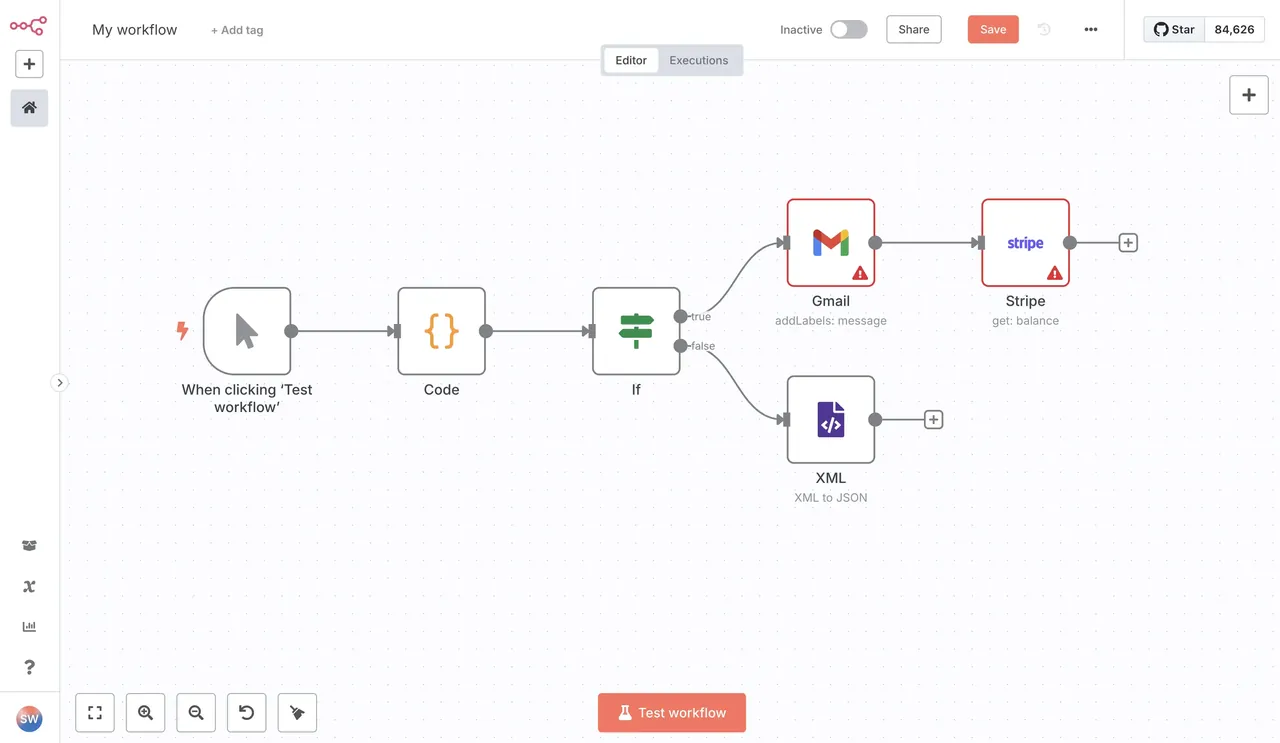Click the My workflow name field
The height and width of the screenshot is (743, 1280).
(135, 30)
